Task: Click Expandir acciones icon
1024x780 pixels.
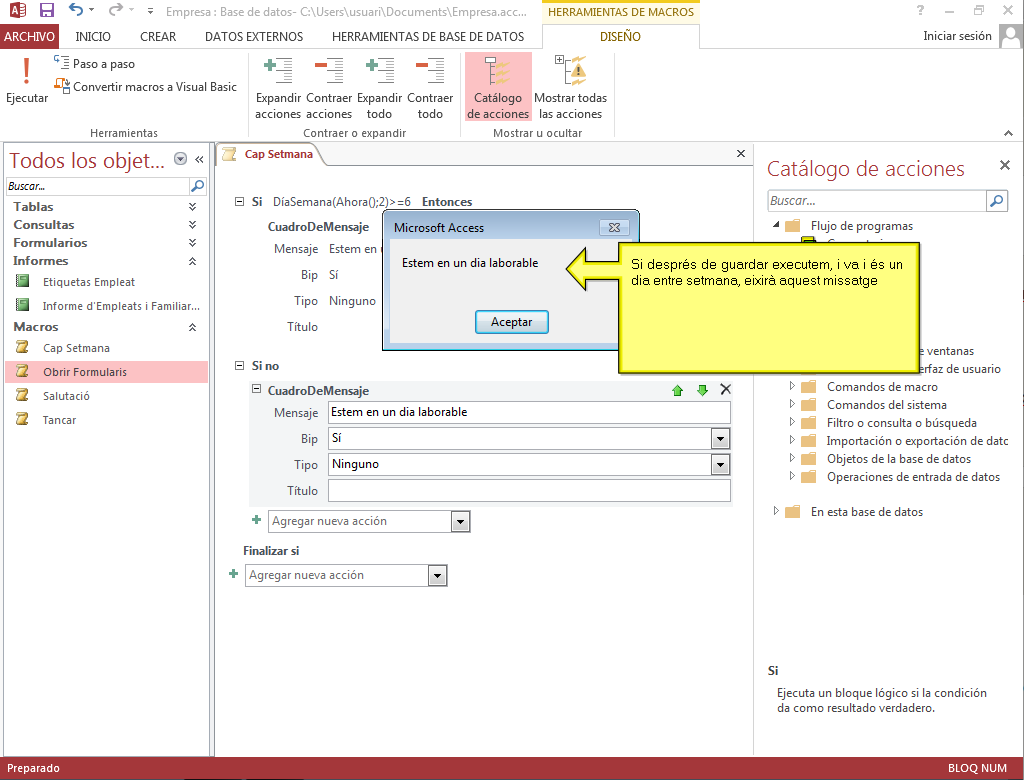Action: (x=278, y=71)
